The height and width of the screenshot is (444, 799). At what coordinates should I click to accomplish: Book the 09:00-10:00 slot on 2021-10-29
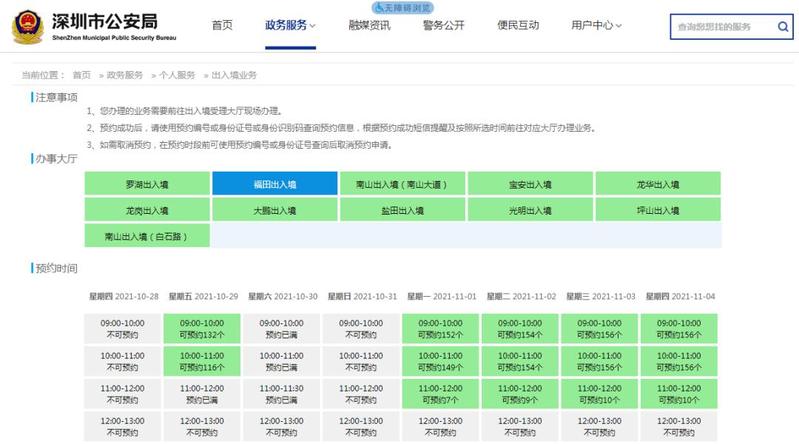pyautogui.click(x=202, y=328)
